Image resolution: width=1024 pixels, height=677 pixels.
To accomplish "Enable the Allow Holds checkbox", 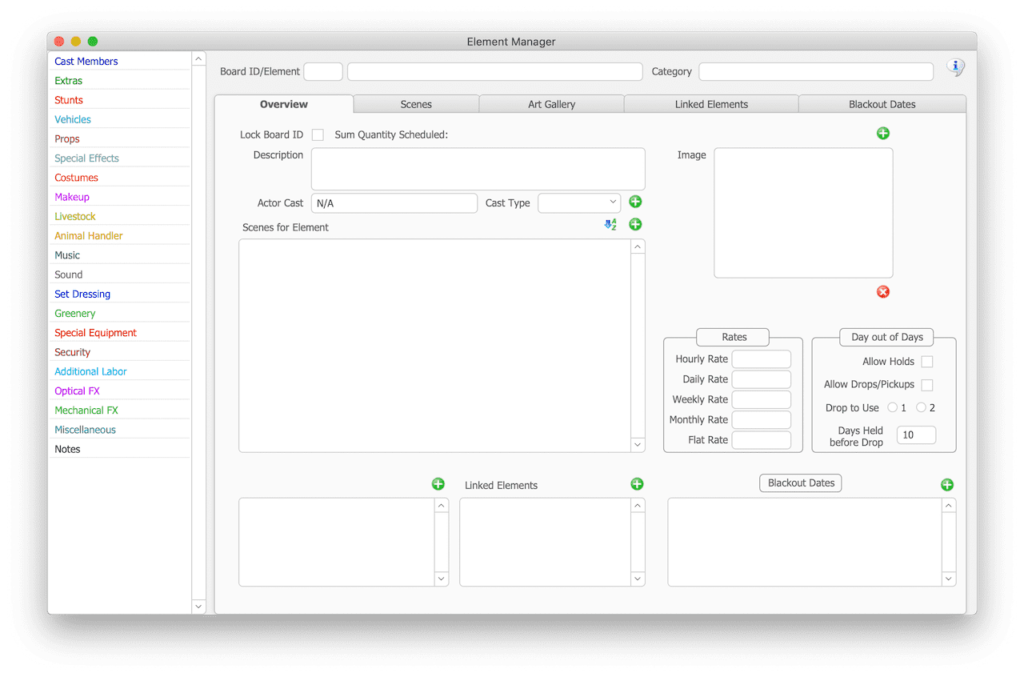I will click(927, 362).
